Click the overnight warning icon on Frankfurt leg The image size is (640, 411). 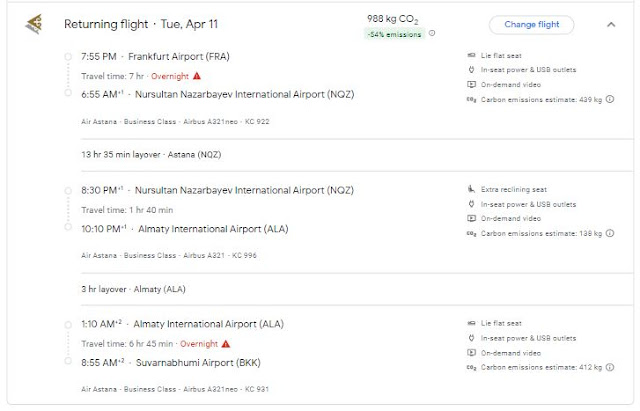click(x=196, y=75)
